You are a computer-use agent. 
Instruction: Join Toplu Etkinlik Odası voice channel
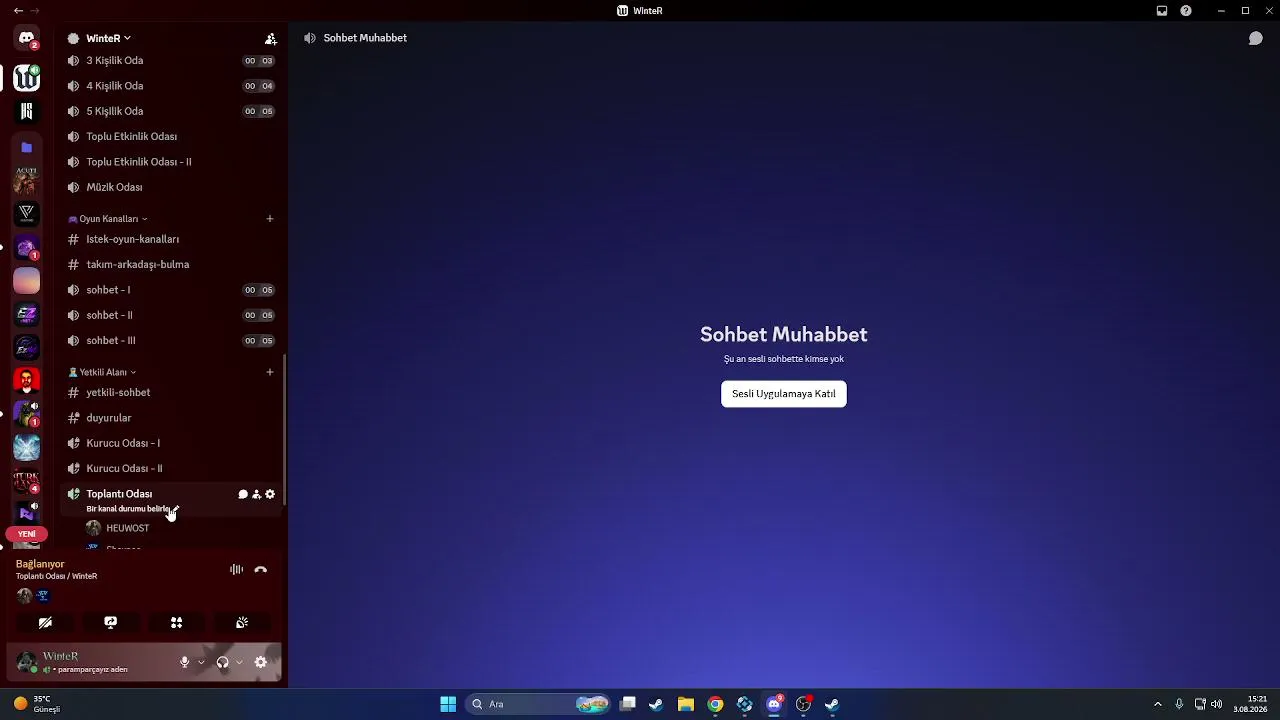pos(171,136)
